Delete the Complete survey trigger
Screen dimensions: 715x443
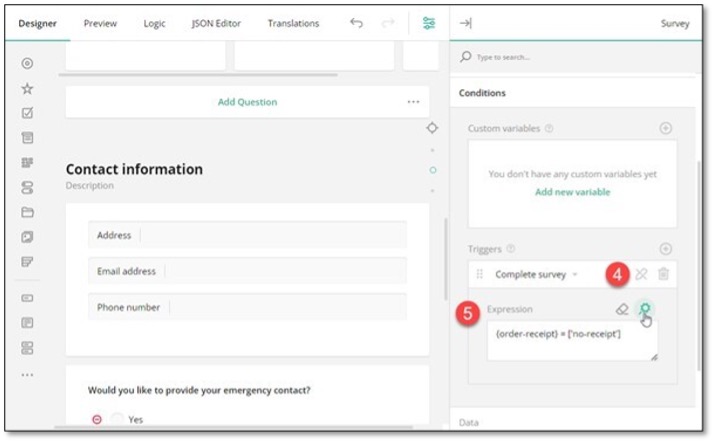pos(663,274)
